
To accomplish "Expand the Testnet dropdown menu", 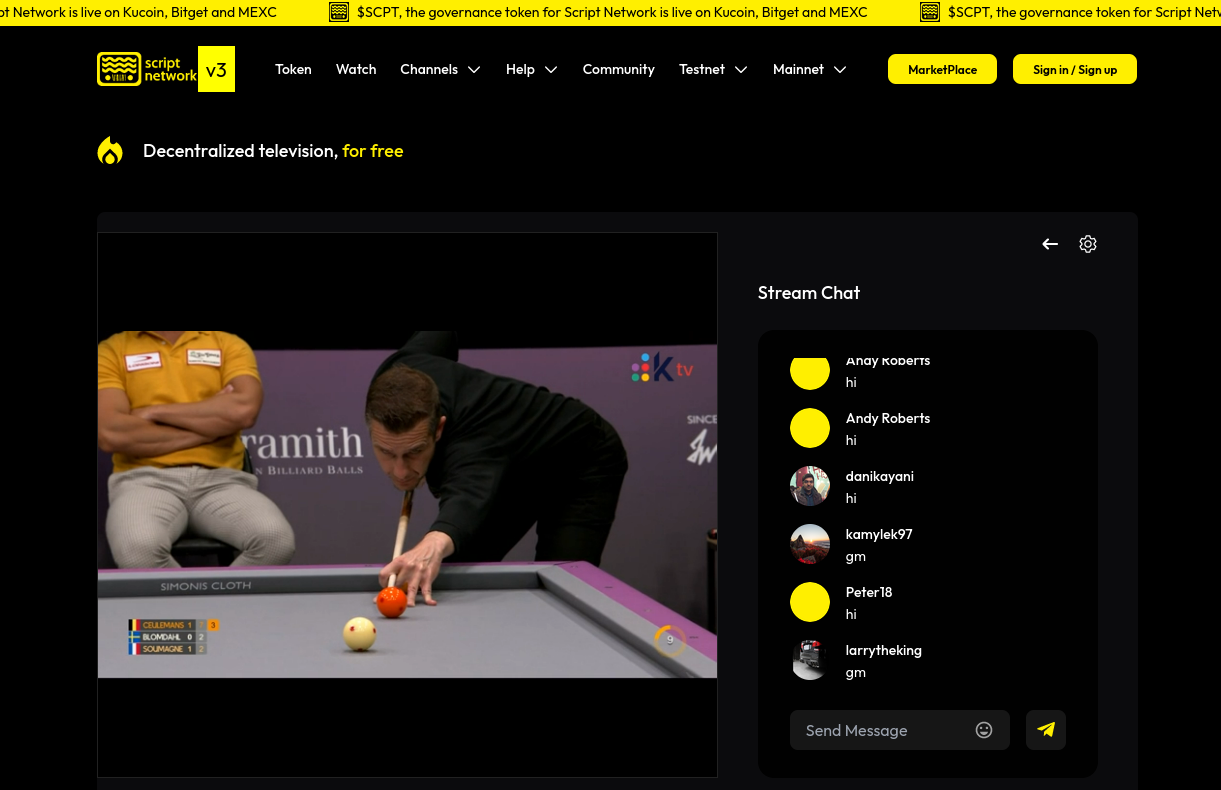I will 713,69.
